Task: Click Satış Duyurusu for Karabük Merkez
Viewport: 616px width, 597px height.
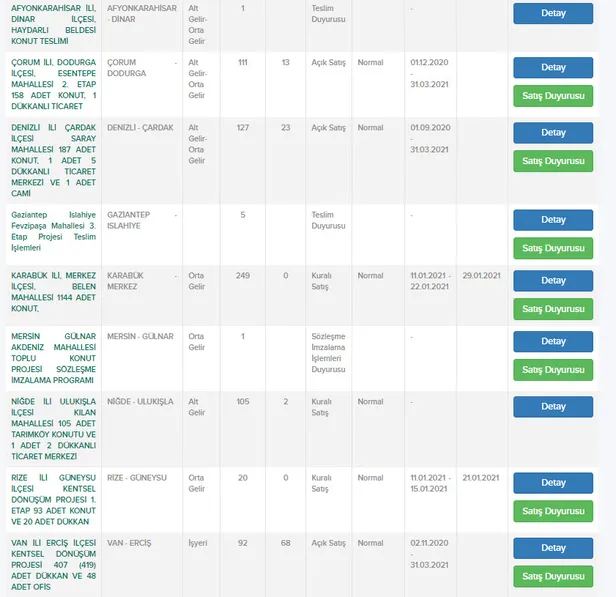Action: 553,309
